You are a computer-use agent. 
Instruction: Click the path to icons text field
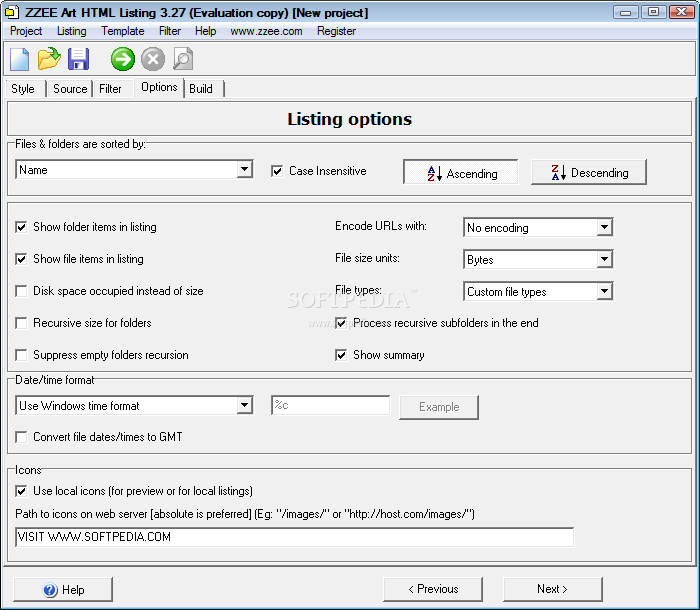tap(294, 536)
